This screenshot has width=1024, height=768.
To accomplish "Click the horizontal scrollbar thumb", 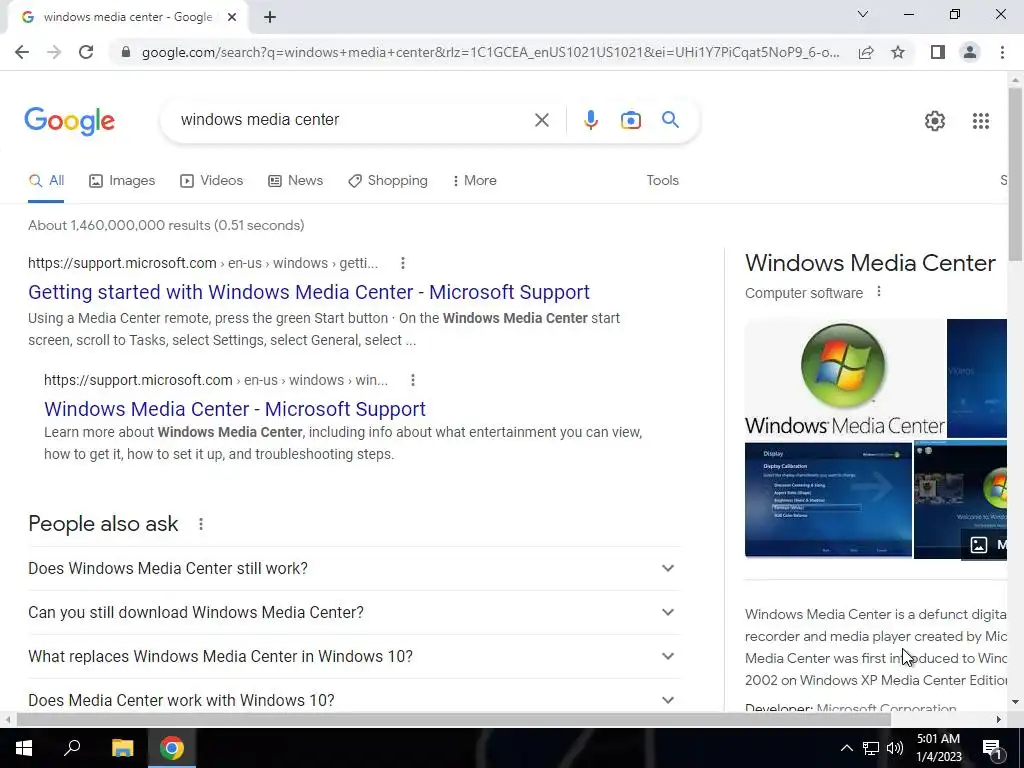I will coord(453,720).
